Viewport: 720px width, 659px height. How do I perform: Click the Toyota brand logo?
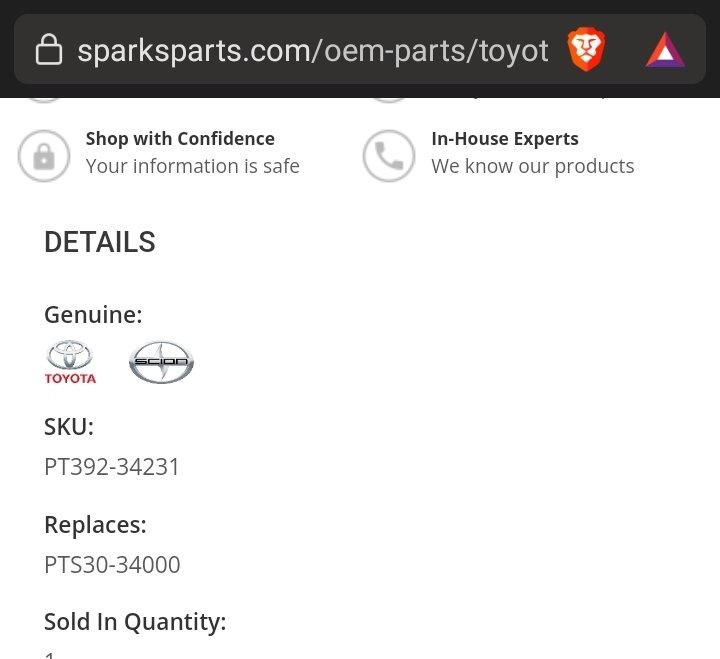tap(70, 362)
